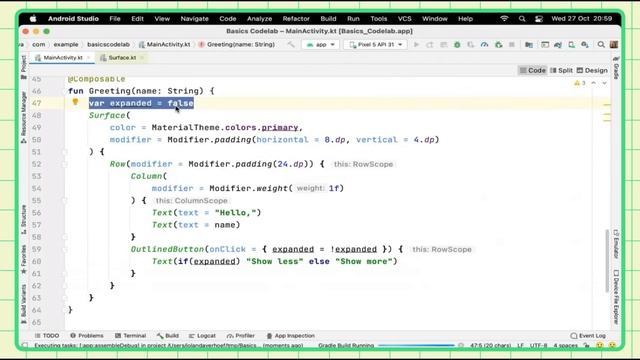Click the Search Everywhere magnifier in toolbar
The image size is (640, 360).
601,44
